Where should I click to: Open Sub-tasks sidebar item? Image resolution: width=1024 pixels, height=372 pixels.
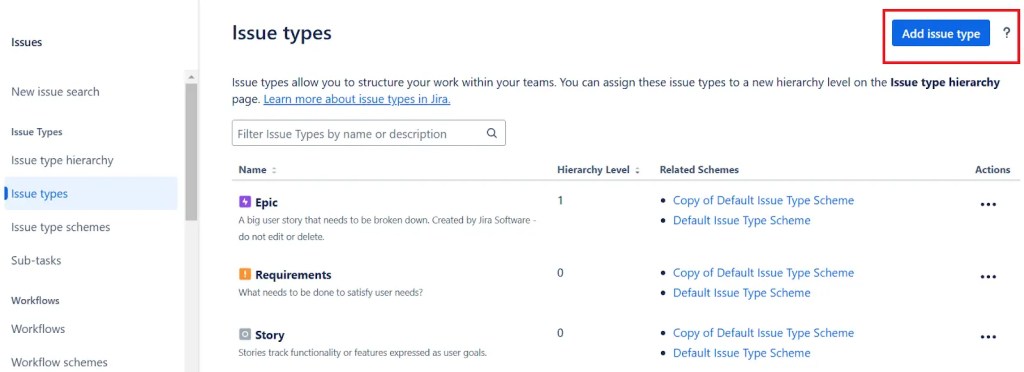point(36,260)
